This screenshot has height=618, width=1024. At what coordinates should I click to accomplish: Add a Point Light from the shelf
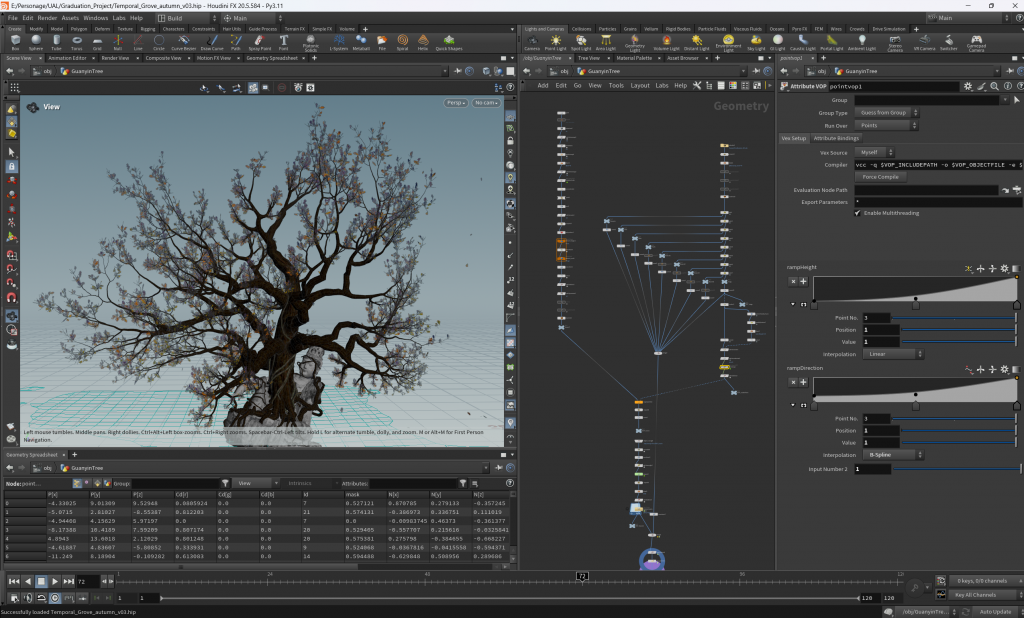[x=555, y=42]
